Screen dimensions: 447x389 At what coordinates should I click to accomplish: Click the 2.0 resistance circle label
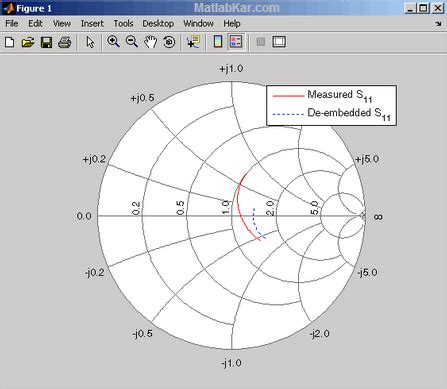[x=270, y=208]
